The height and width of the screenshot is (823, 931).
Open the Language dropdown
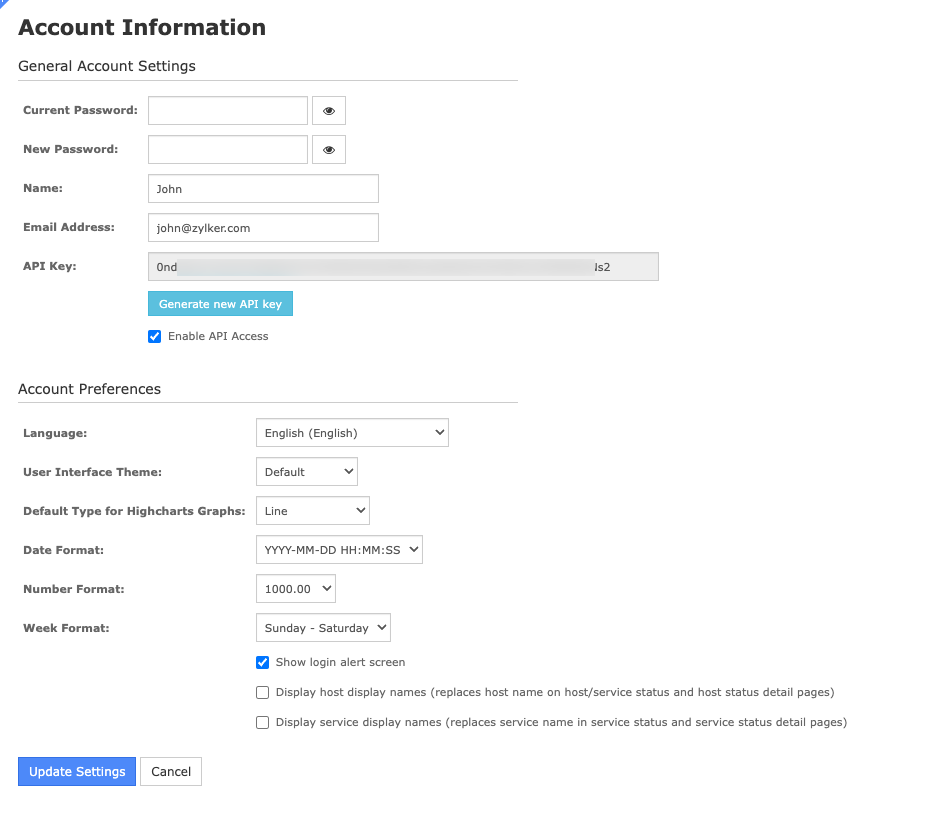tap(352, 433)
